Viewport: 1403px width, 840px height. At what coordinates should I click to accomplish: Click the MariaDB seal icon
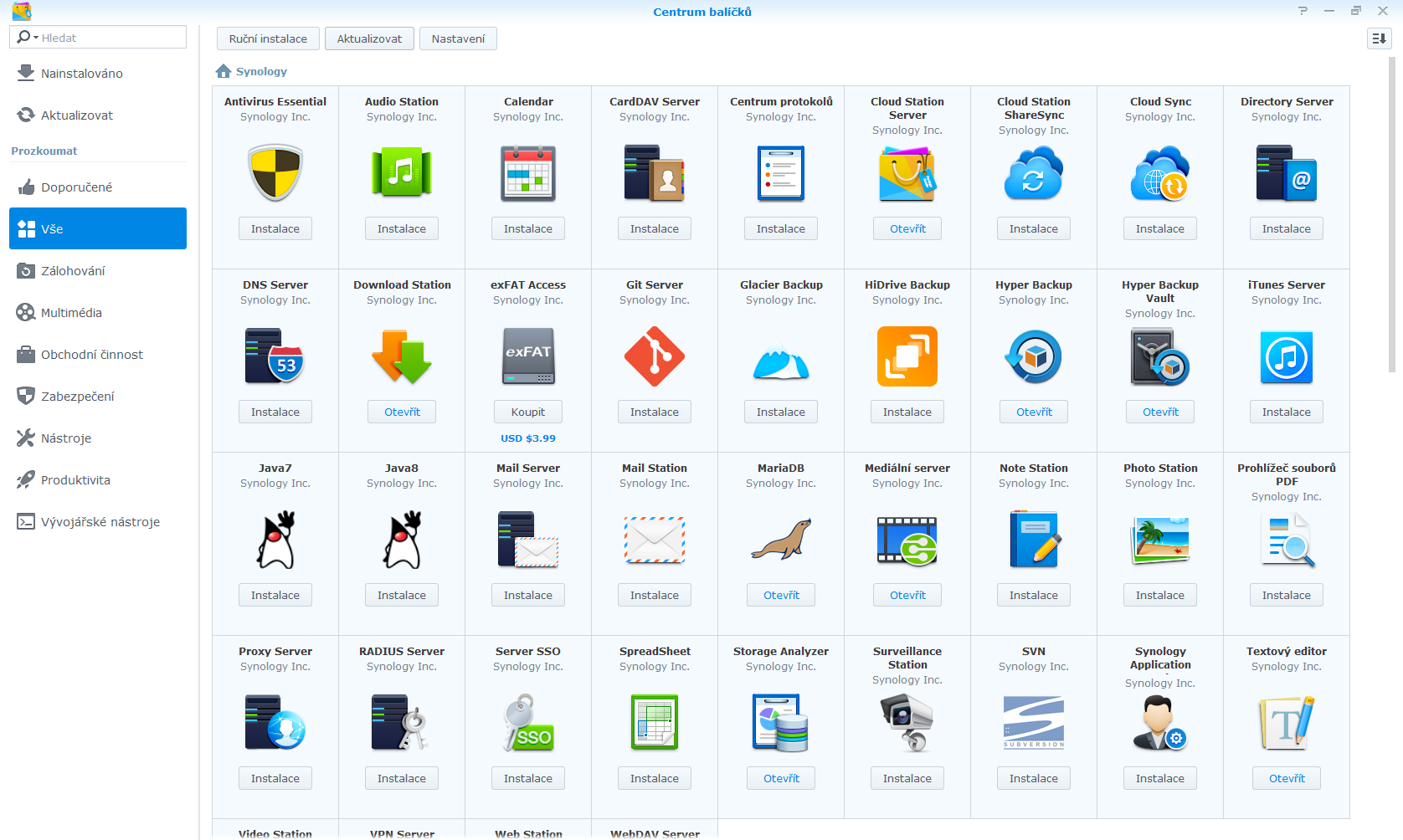coord(781,540)
